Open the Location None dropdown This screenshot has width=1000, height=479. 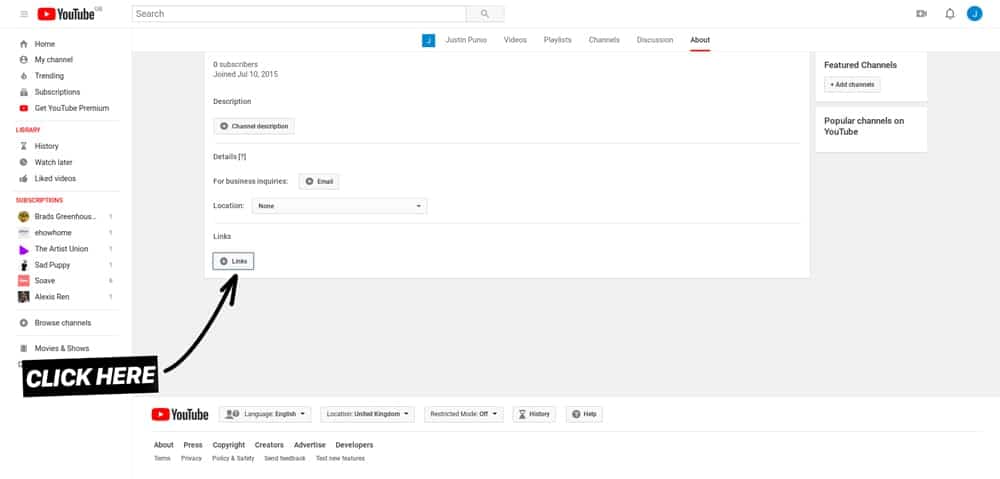[339, 206]
